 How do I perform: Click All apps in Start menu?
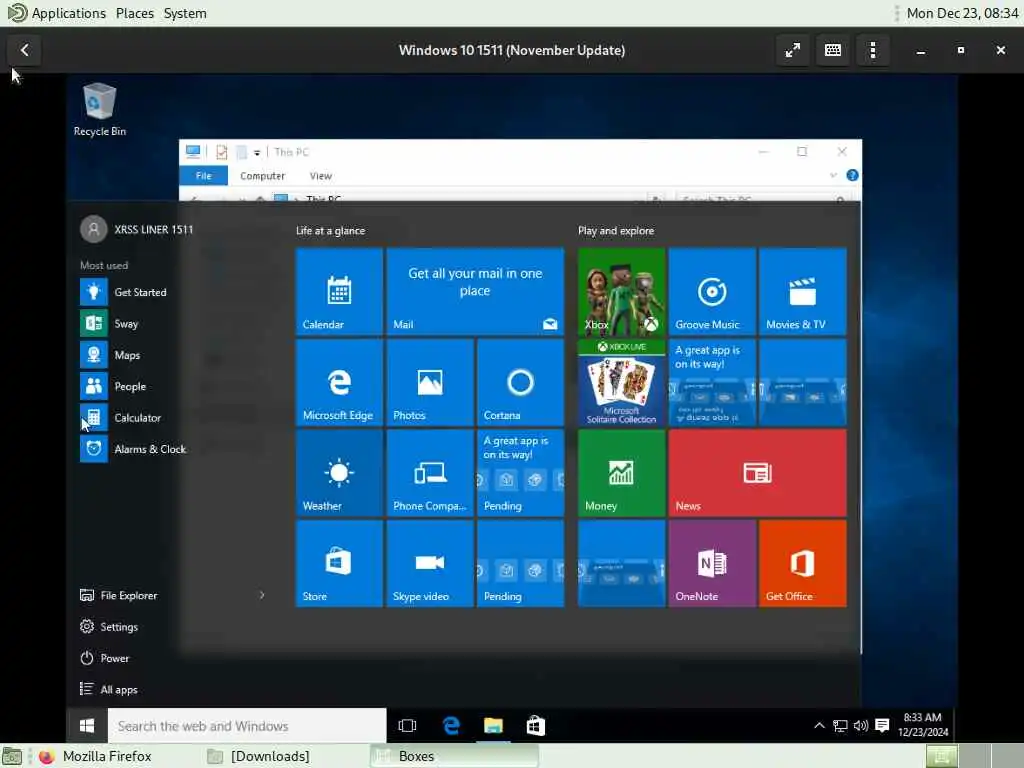109,689
